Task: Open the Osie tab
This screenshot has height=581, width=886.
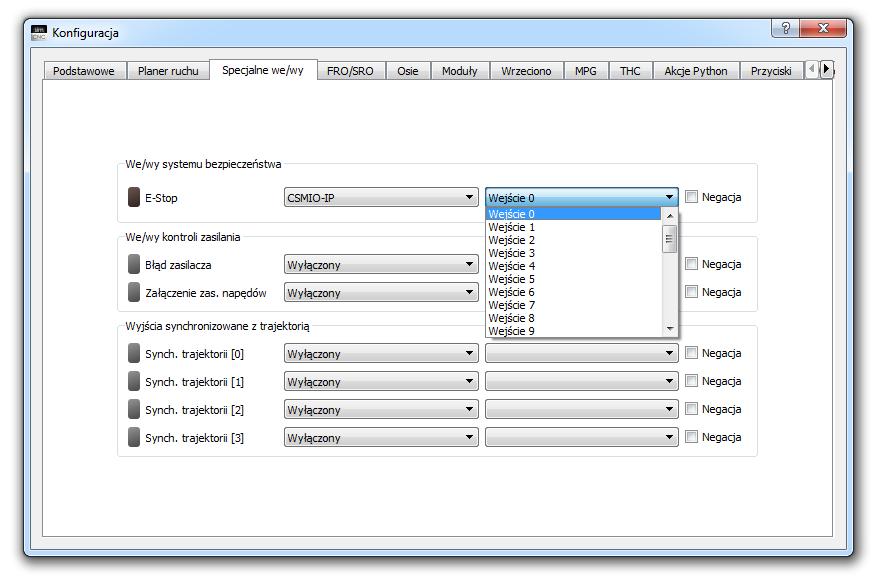Action: pyautogui.click(x=407, y=71)
